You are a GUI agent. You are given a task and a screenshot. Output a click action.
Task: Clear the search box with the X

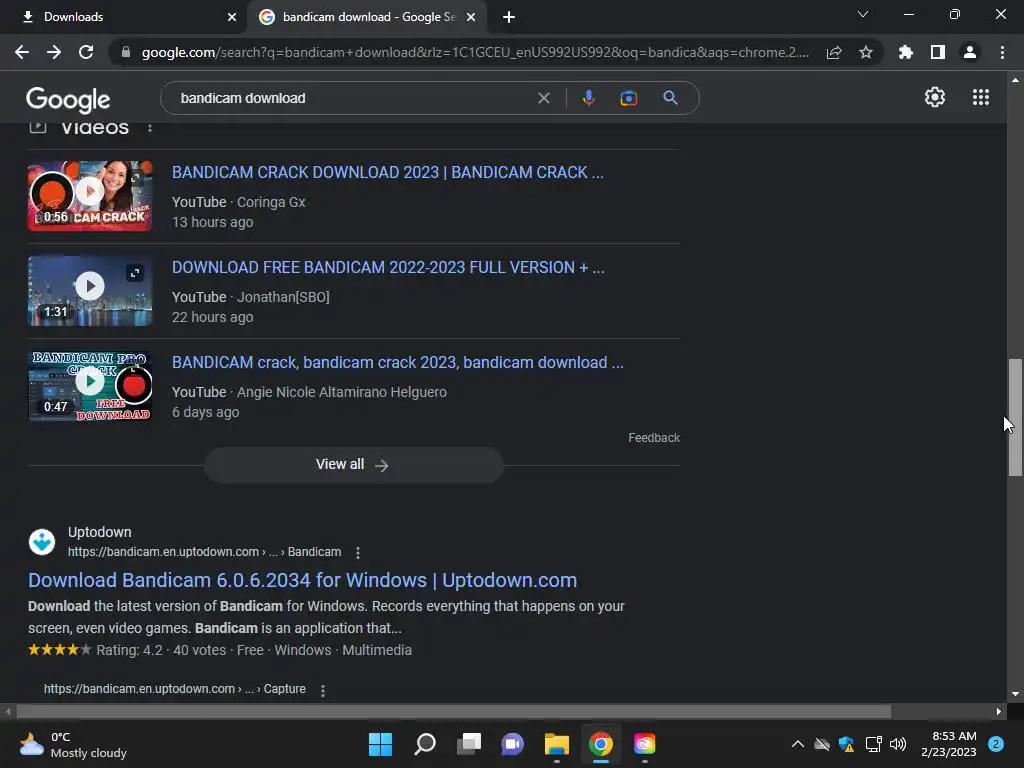543,98
